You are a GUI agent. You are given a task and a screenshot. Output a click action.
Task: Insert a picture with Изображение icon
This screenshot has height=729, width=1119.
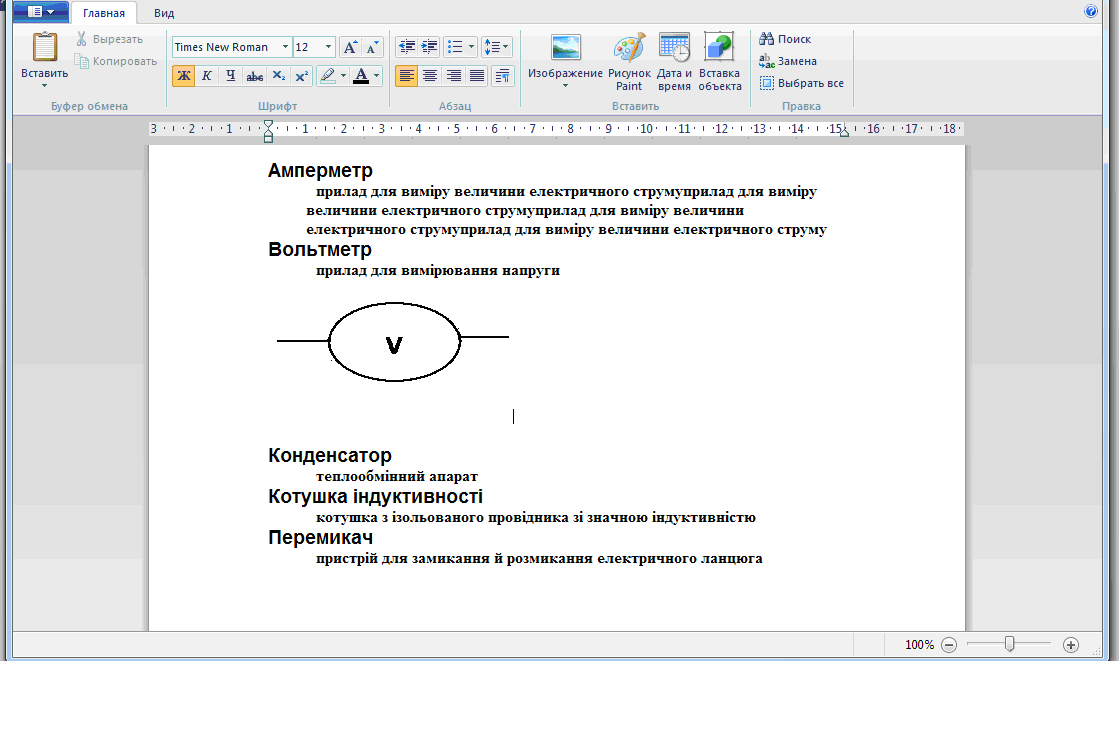565,49
